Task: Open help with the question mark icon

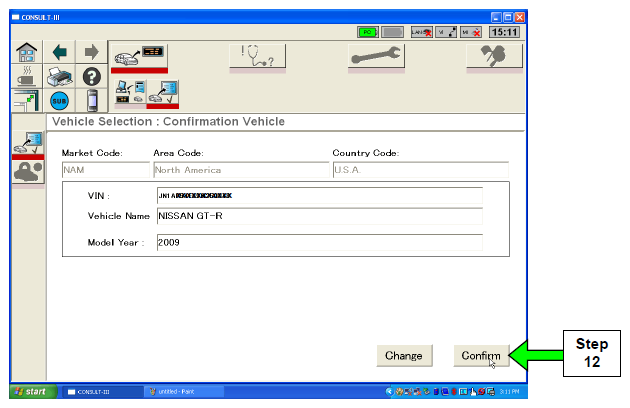Action: [92, 77]
